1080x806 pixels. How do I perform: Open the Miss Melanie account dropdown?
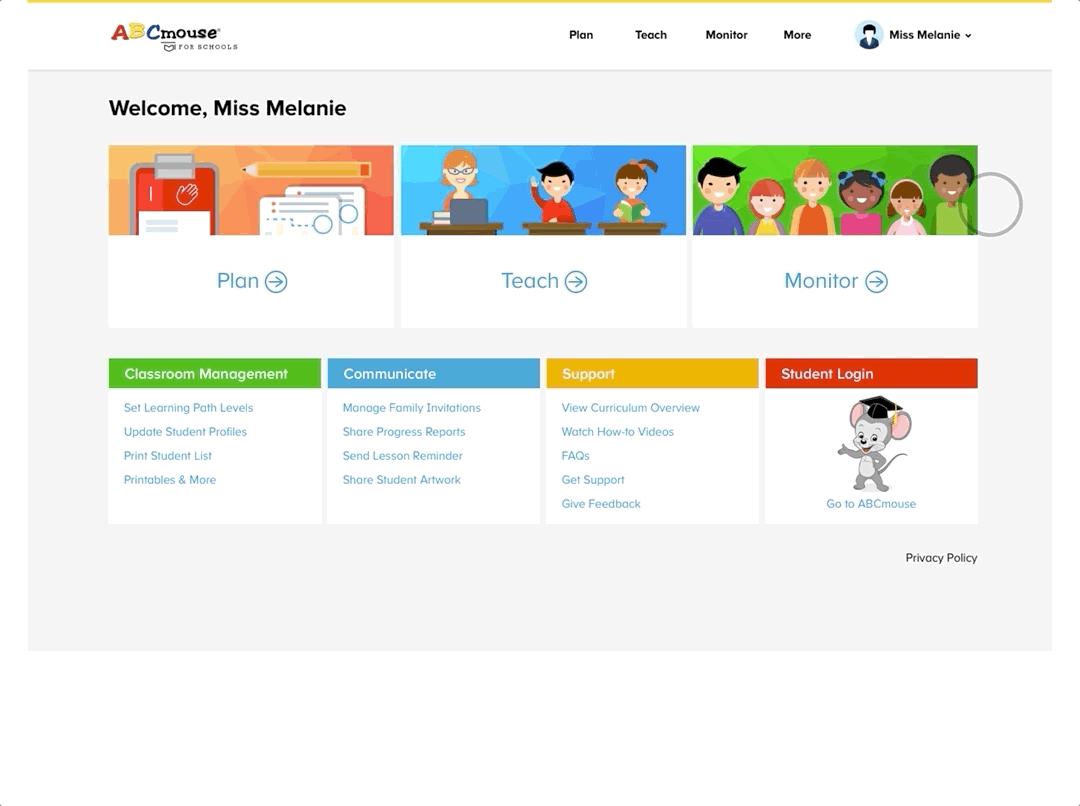930,35
